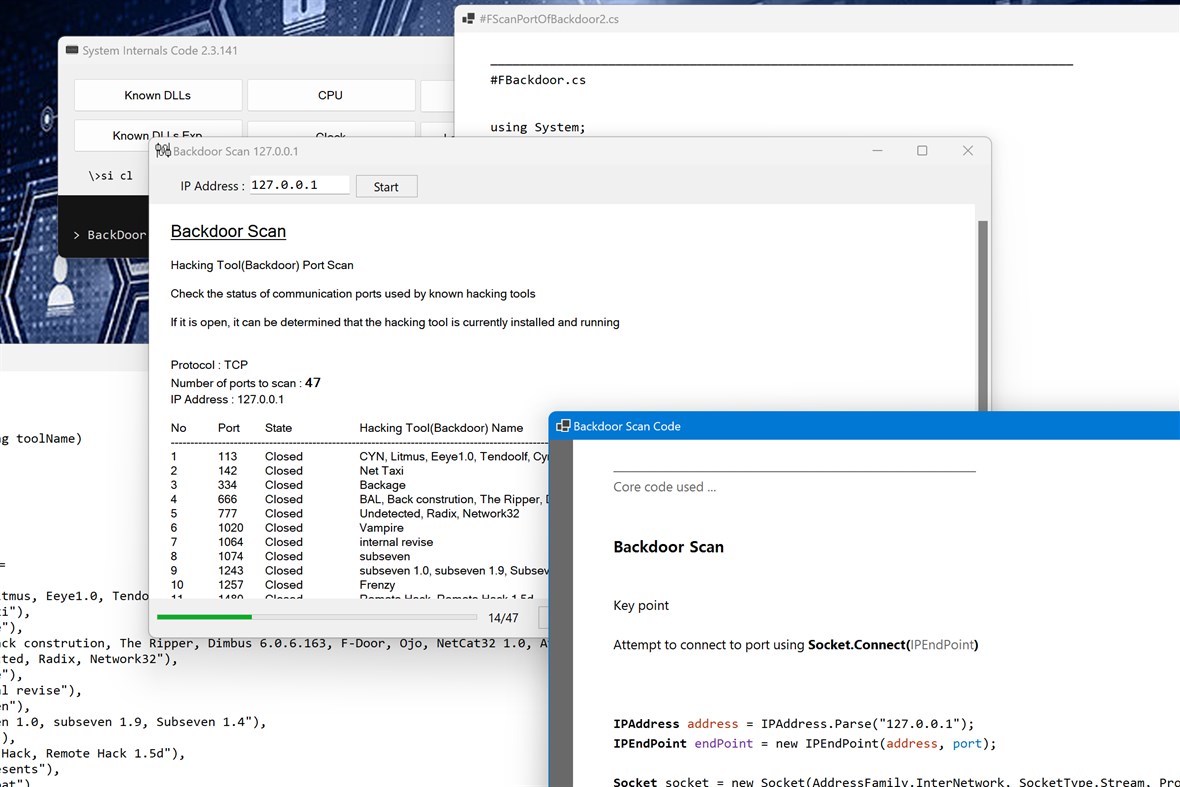
Task: Click the #FScanPortOfBackdoor2.cs titlebar icon
Action: [x=467, y=18]
